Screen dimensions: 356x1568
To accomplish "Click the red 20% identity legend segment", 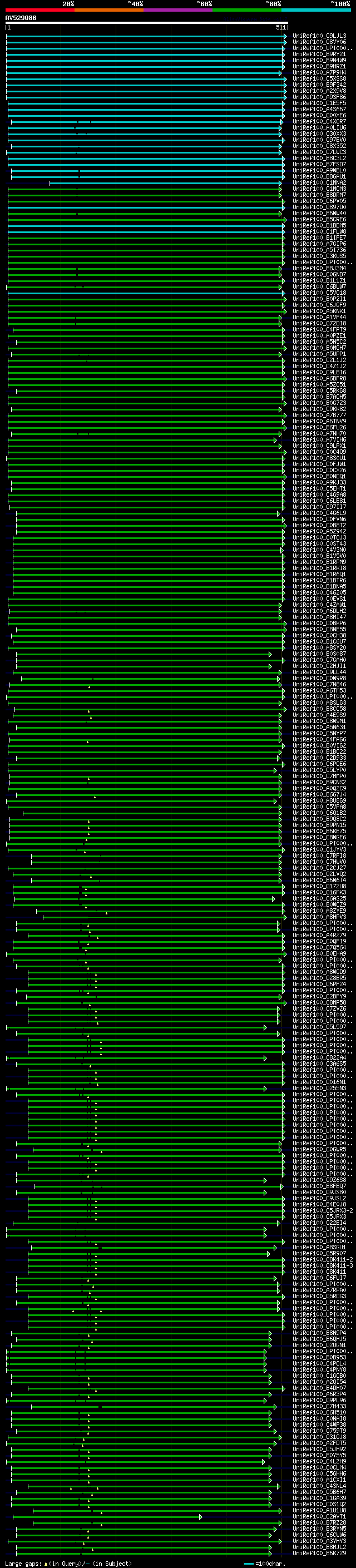I will click(39, 10).
